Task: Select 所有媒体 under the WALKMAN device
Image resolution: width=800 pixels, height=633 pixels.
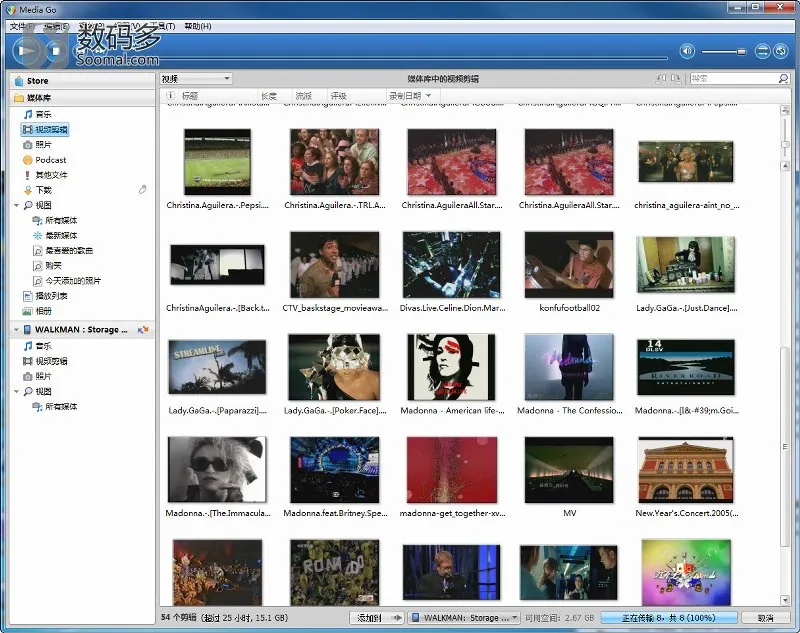Action: [55, 407]
